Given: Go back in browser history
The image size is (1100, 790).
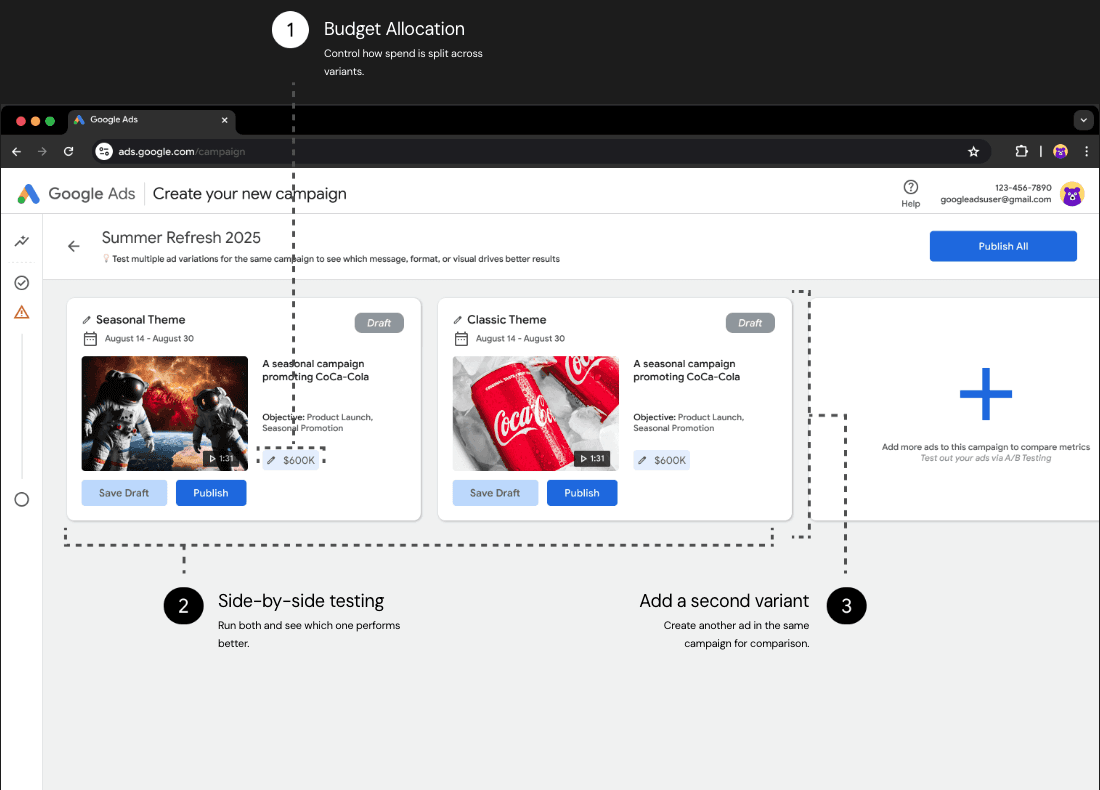Looking at the screenshot, I should point(17,152).
